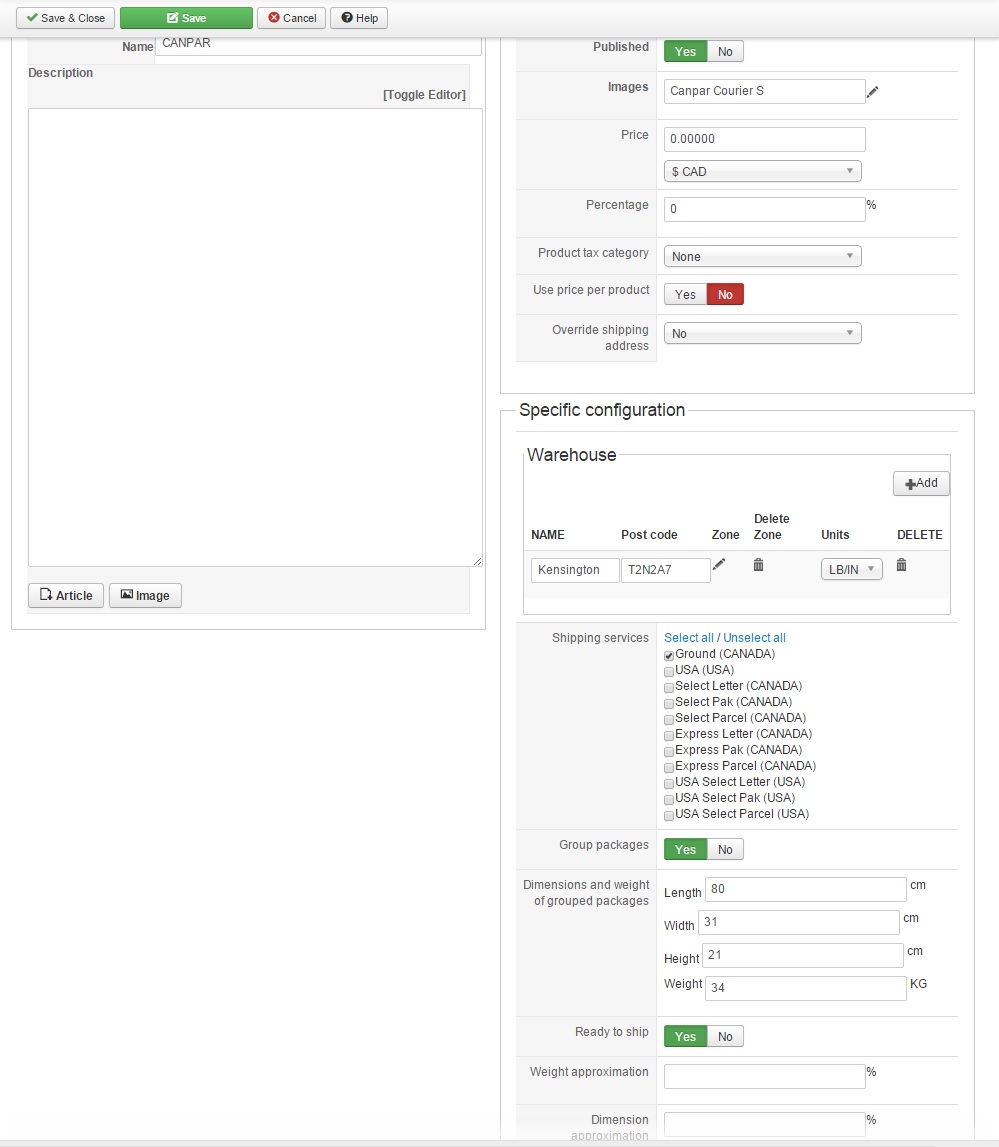Click the Width field with 31

[x=799, y=922]
